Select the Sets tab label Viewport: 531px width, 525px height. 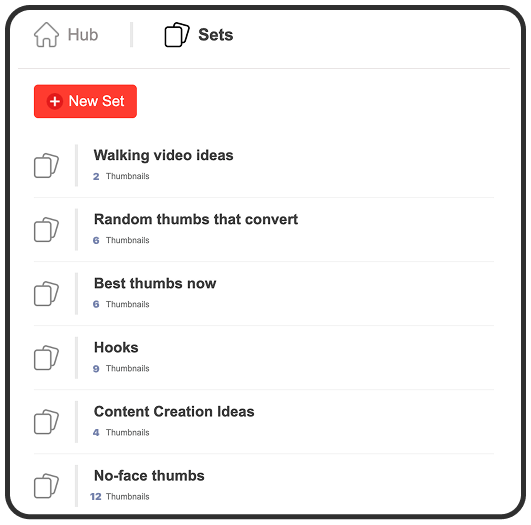point(216,35)
